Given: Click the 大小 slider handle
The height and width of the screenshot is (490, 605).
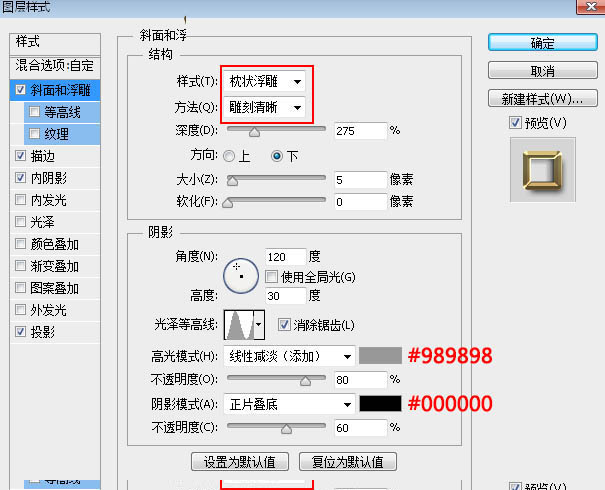Looking at the screenshot, I should pos(232,181).
